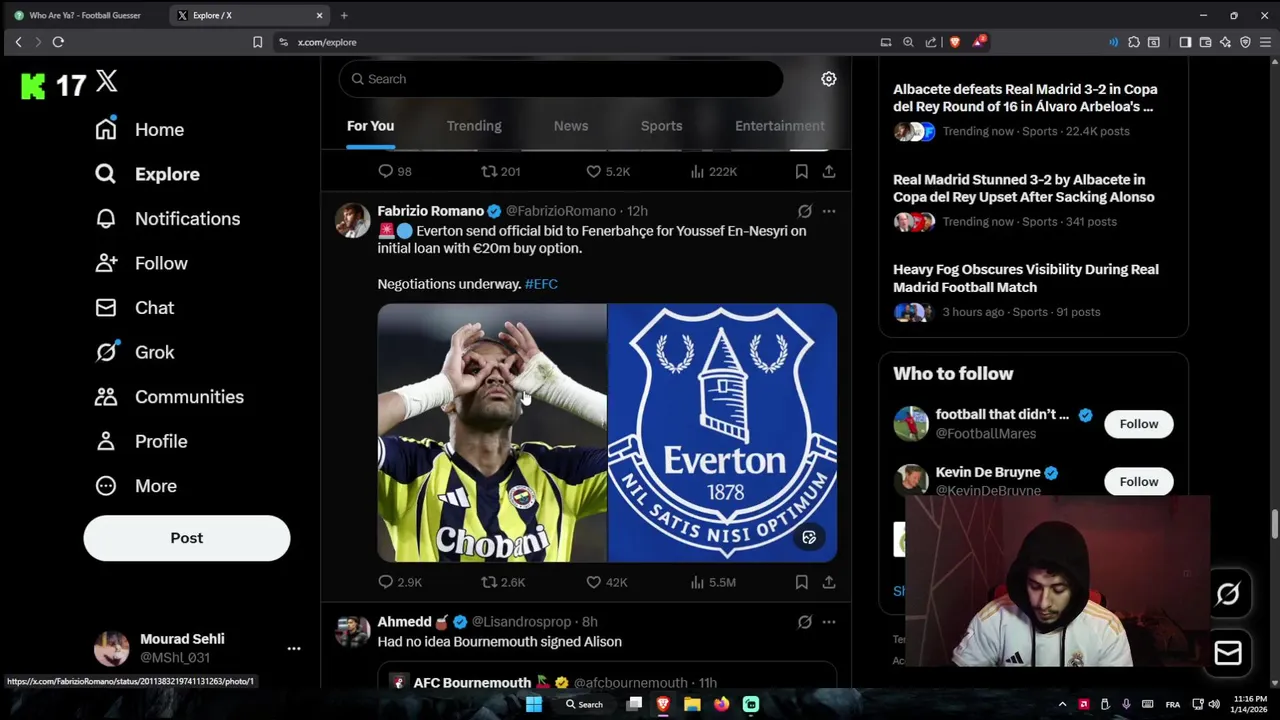Reload the page in browser toolbar
Viewport: 1280px width, 720px height.
(x=58, y=42)
